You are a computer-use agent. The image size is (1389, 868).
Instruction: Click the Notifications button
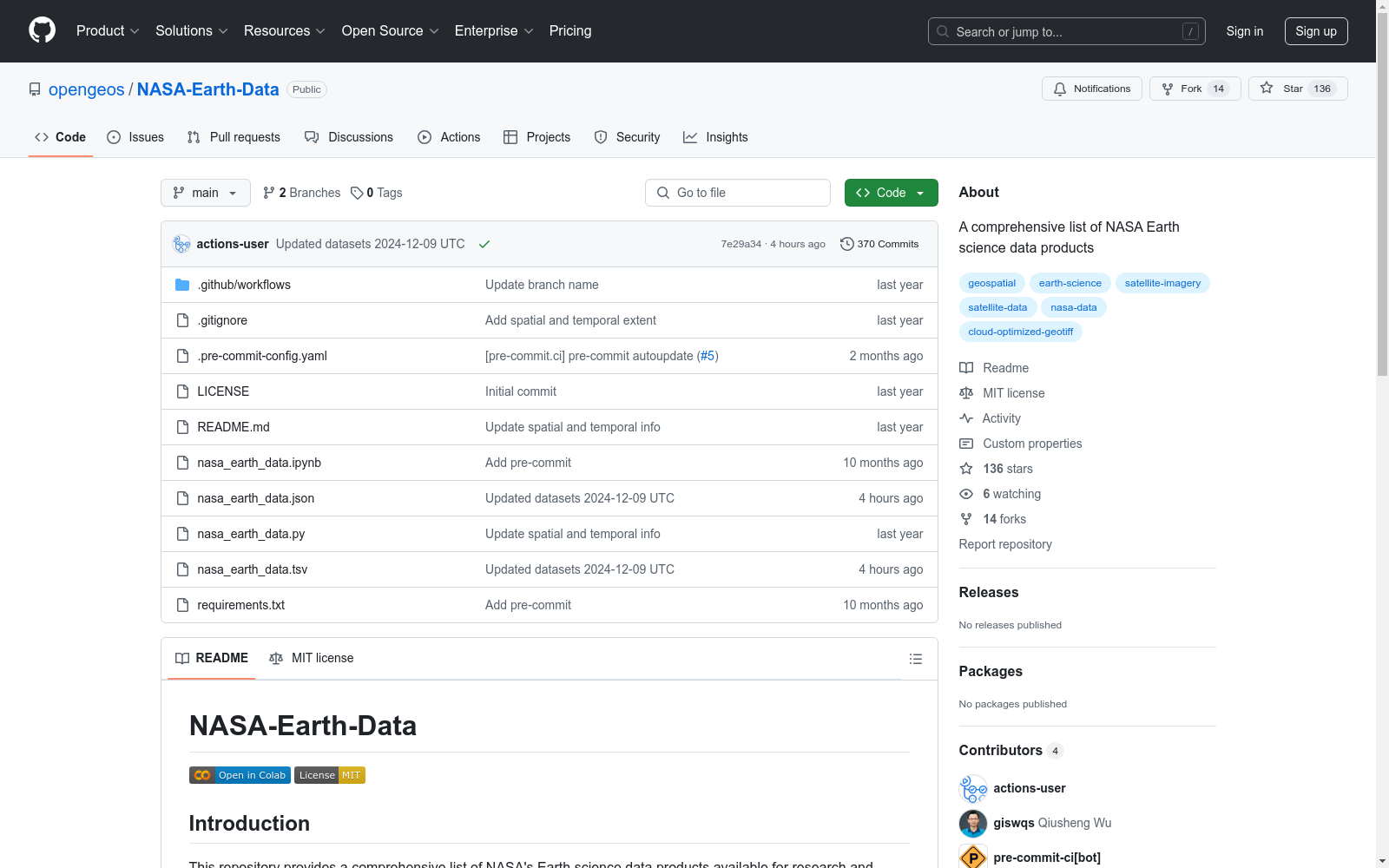[x=1092, y=89]
